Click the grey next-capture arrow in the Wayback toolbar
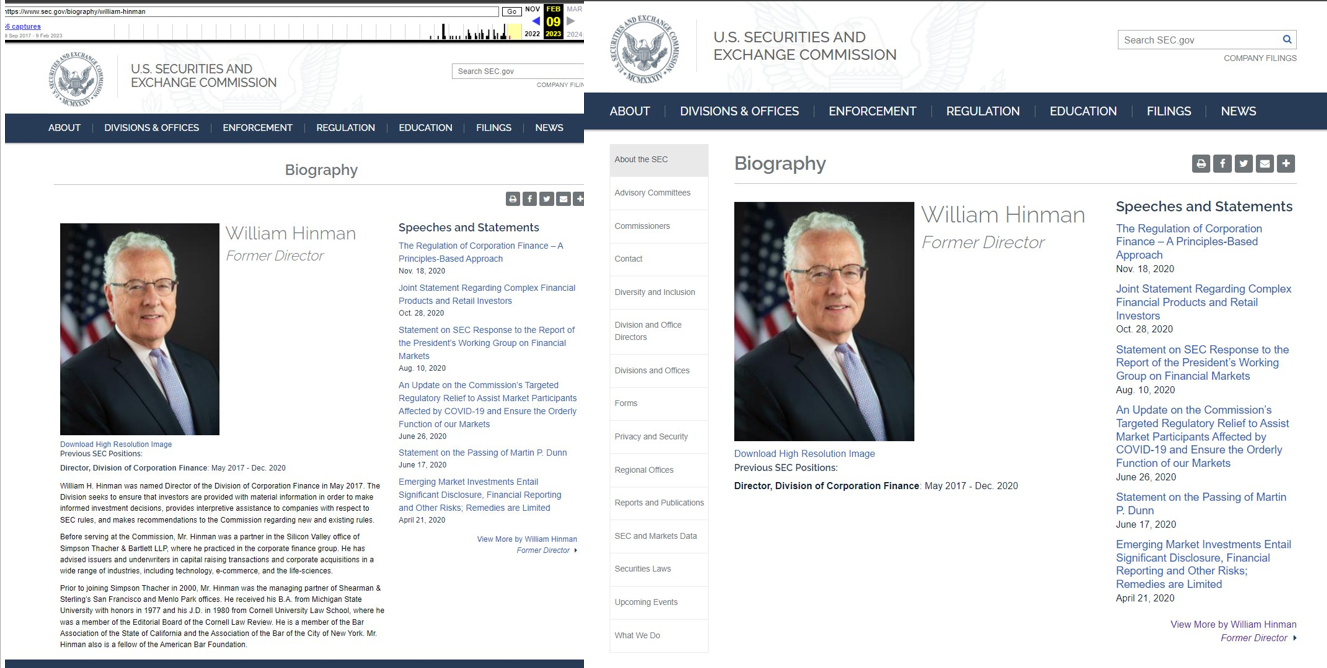The height and width of the screenshot is (668, 1327). 571,21
